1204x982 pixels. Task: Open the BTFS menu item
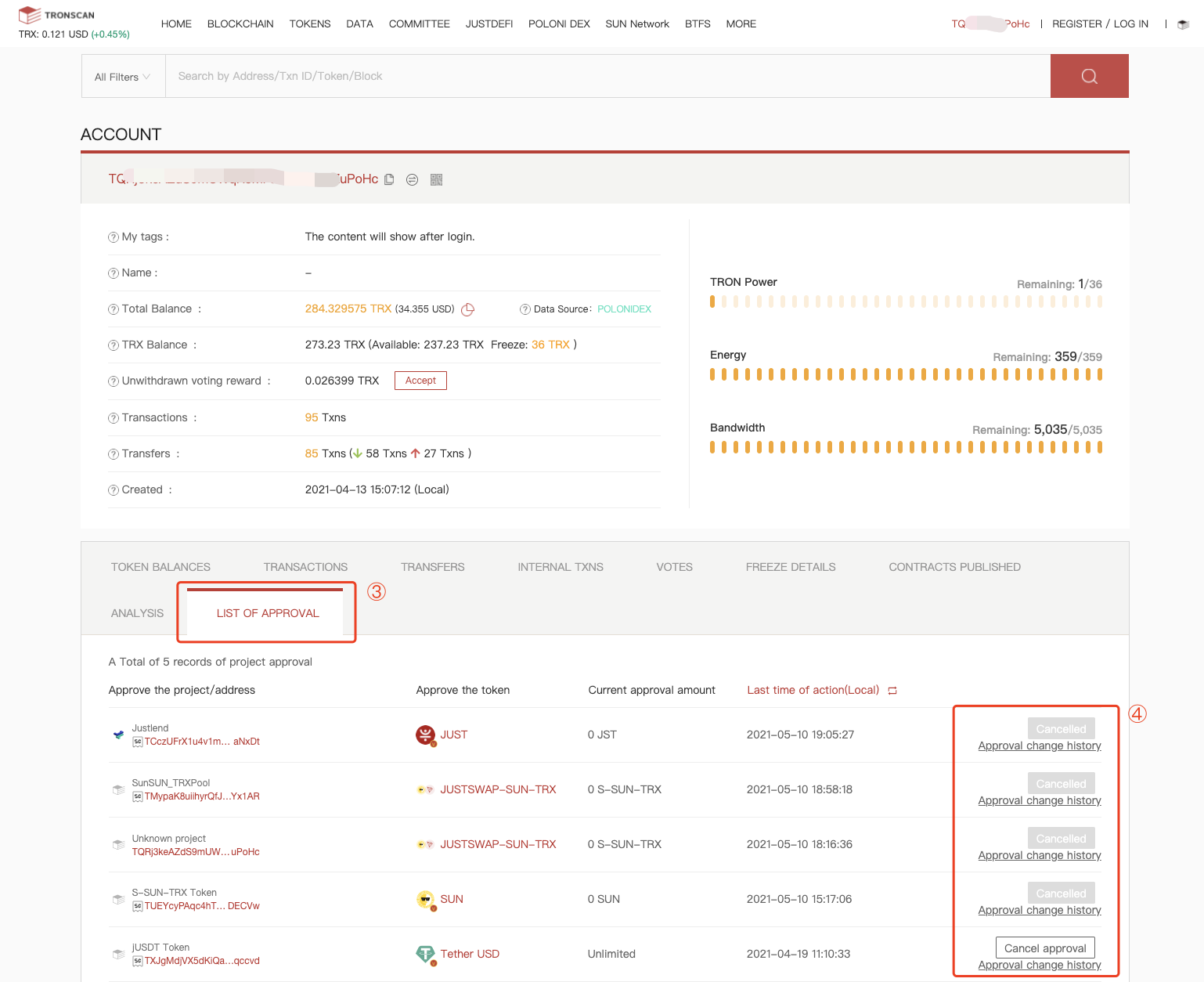698,24
